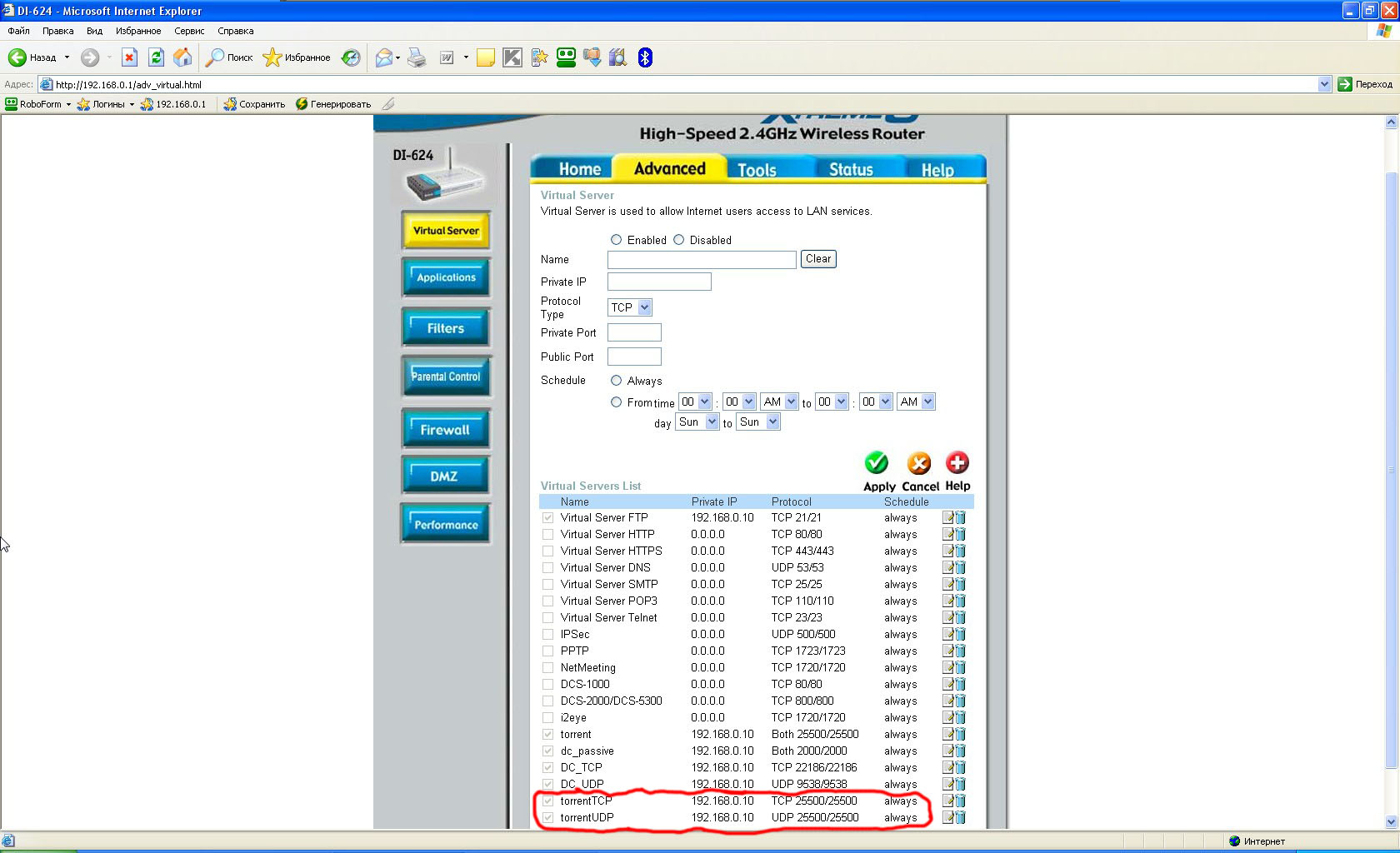The height and width of the screenshot is (853, 1400).
Task: Open the DMZ section
Action: coord(446,476)
